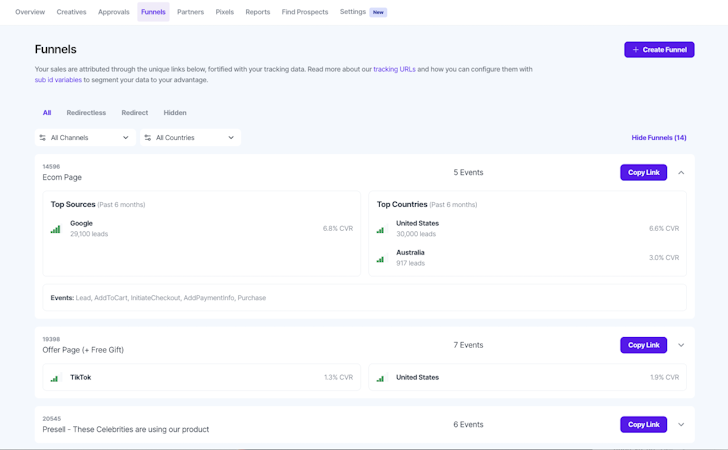Click the filter icon in All Countries
Image resolution: width=728 pixels, height=450 pixels.
coord(147,138)
